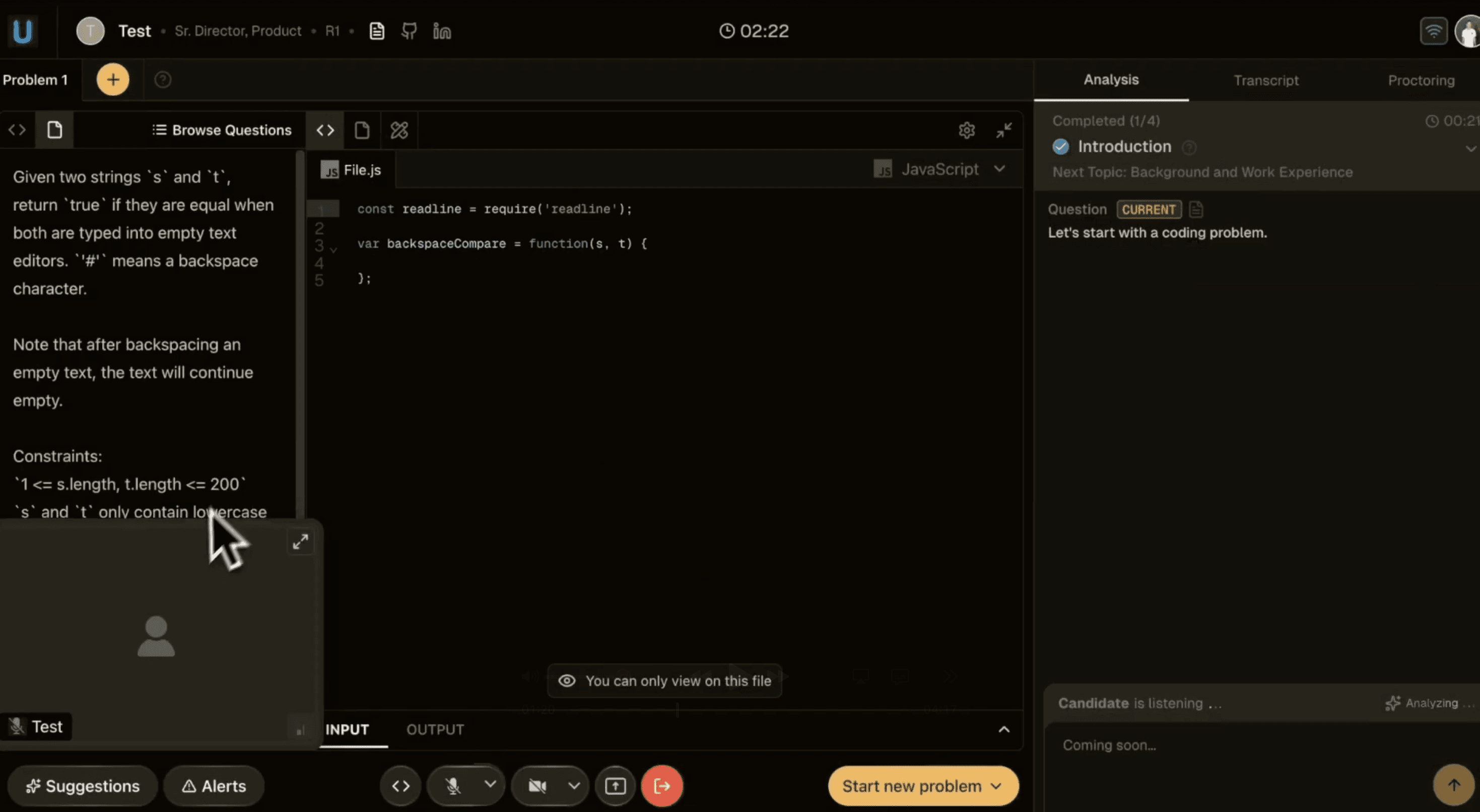Viewport: 1480px width, 812px height.
Task: Switch to the Transcript tab
Action: click(1266, 80)
